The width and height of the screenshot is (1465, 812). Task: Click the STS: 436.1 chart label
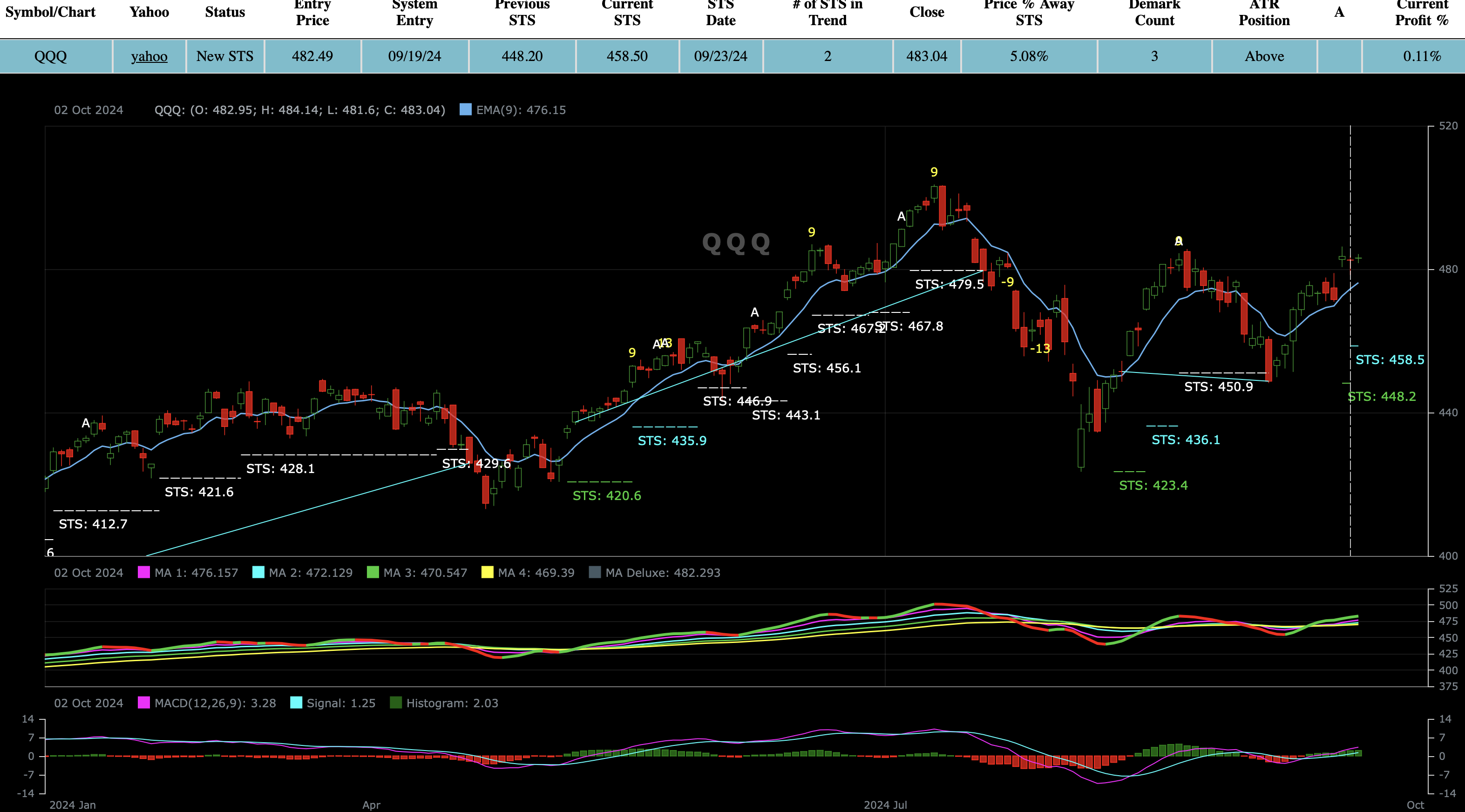[x=1186, y=440]
